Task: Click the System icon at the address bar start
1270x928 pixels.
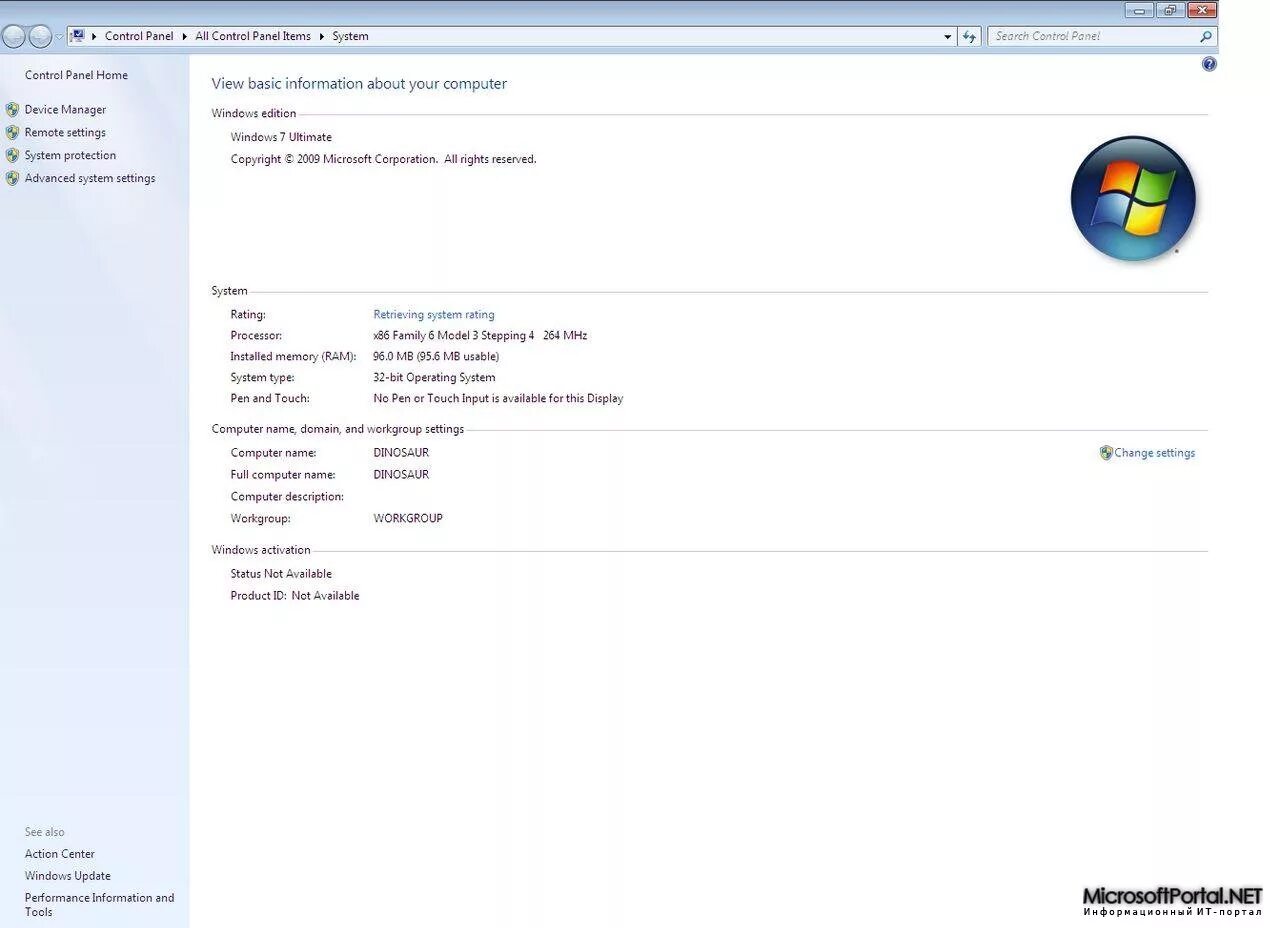Action: coord(77,36)
